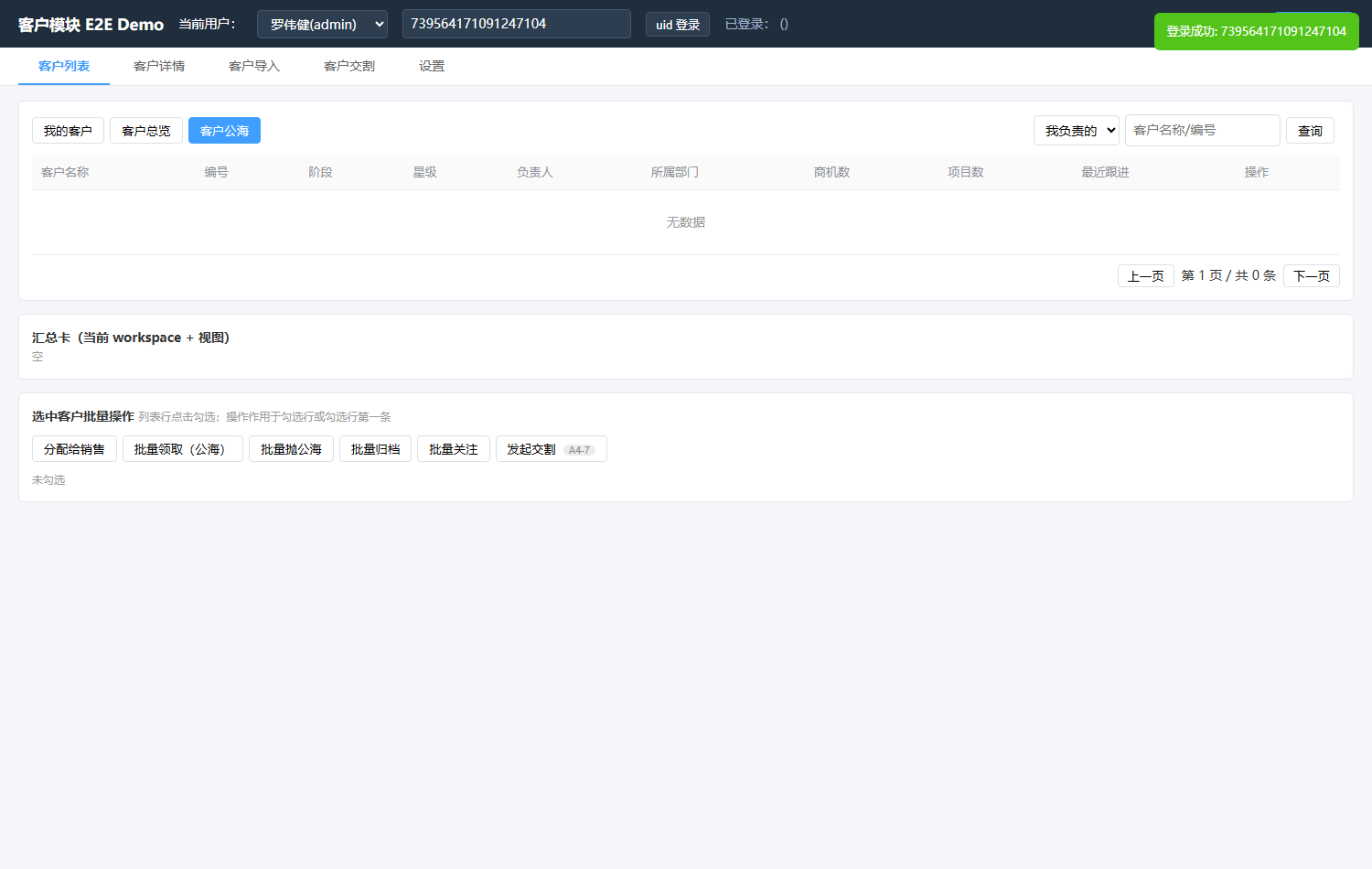Open the 我负责的 filter dropdown

pyautogui.click(x=1077, y=131)
